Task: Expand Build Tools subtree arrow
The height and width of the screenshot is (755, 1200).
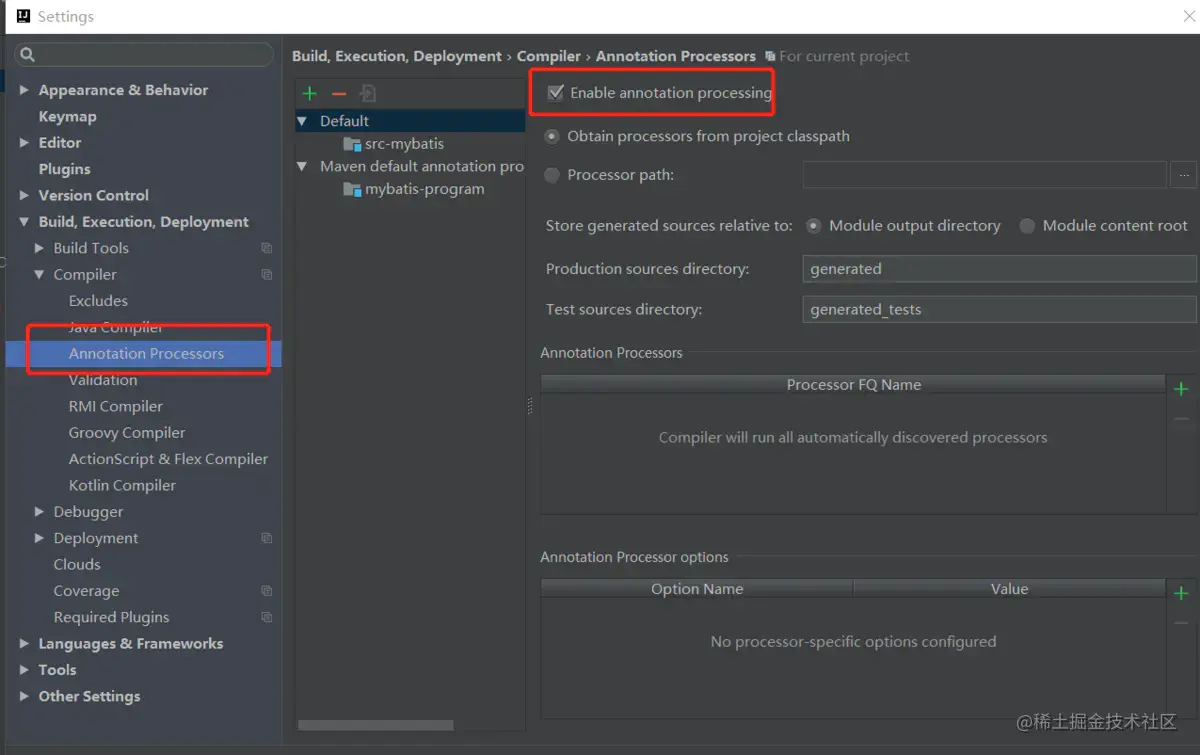Action: pyautogui.click(x=39, y=248)
